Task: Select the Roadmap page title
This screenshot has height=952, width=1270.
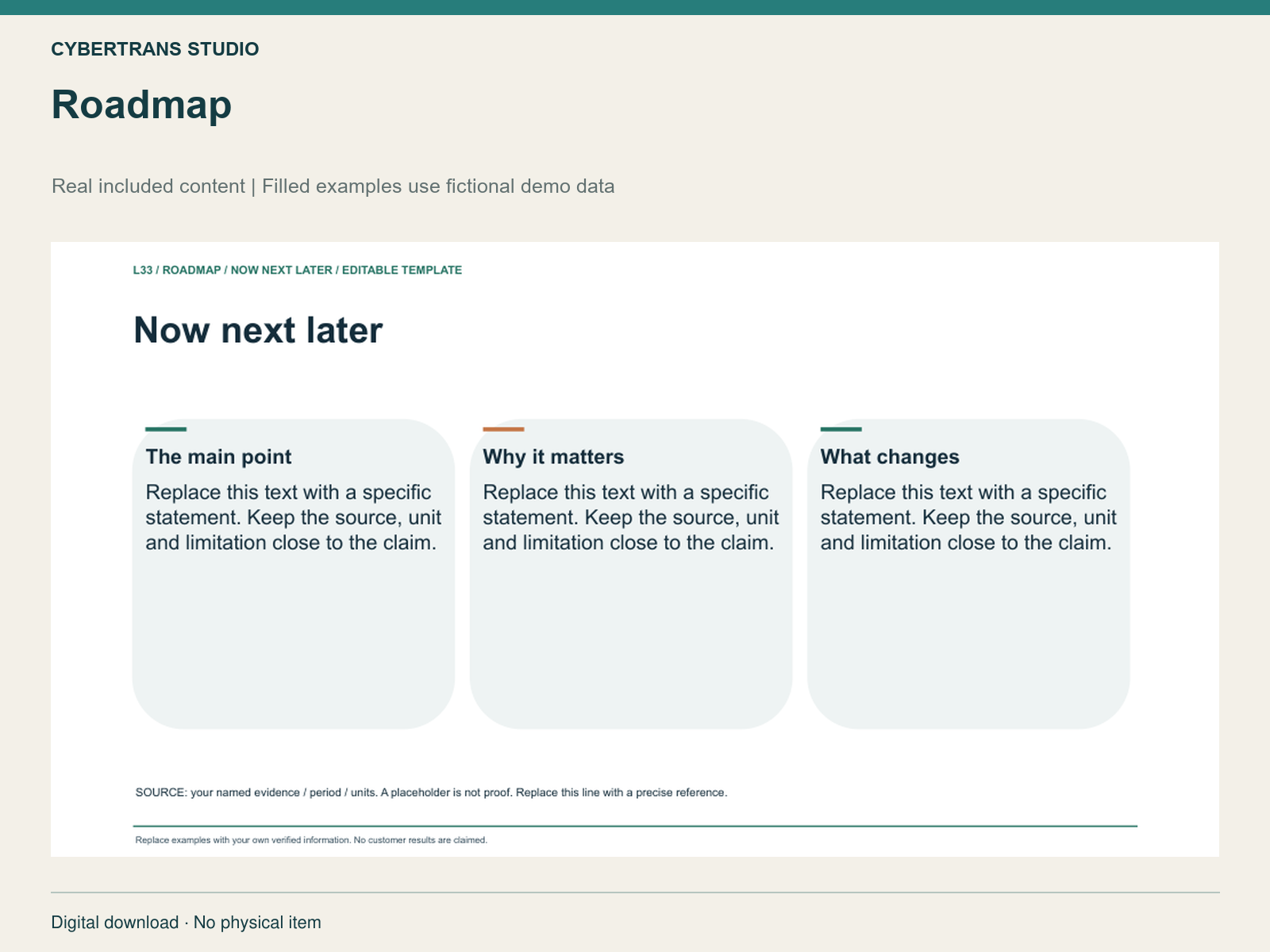Action: [x=141, y=105]
